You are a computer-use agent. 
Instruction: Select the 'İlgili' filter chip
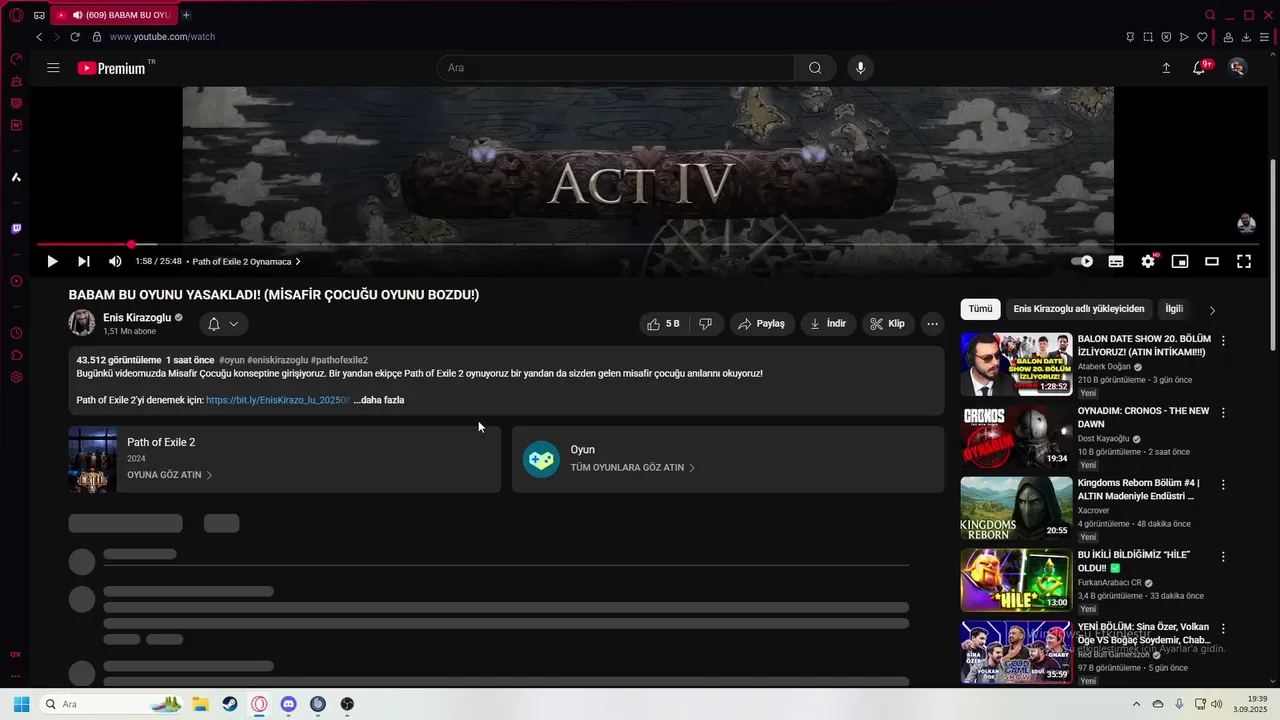1174,309
